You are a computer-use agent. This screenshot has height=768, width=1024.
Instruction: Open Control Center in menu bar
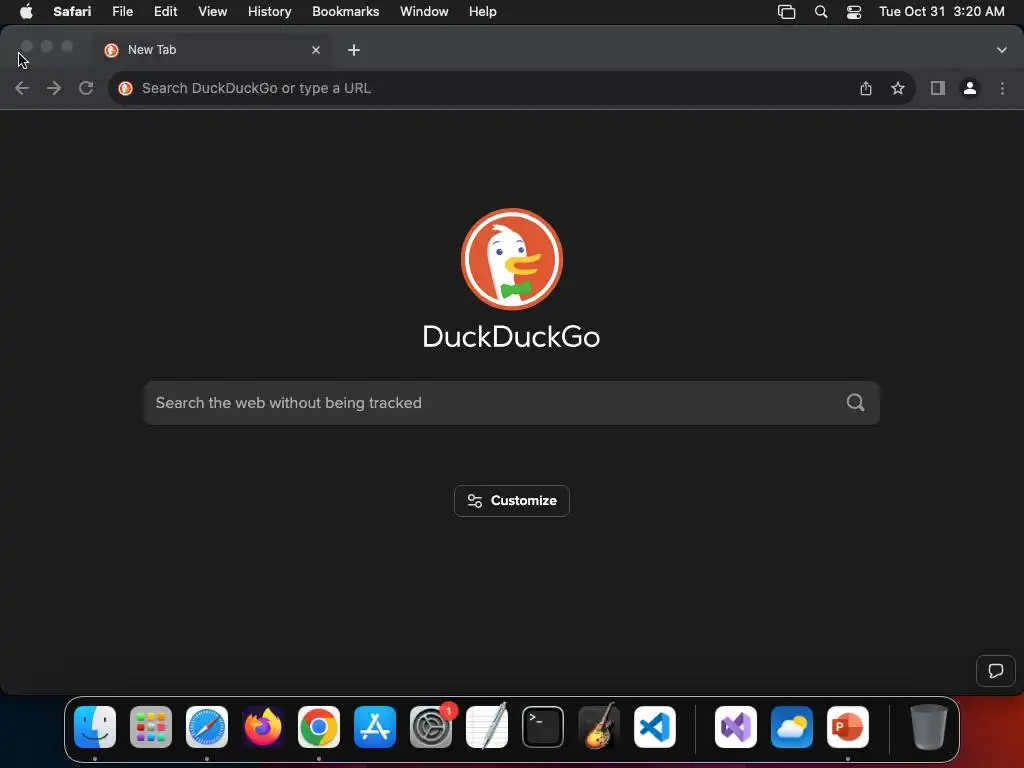coord(854,12)
